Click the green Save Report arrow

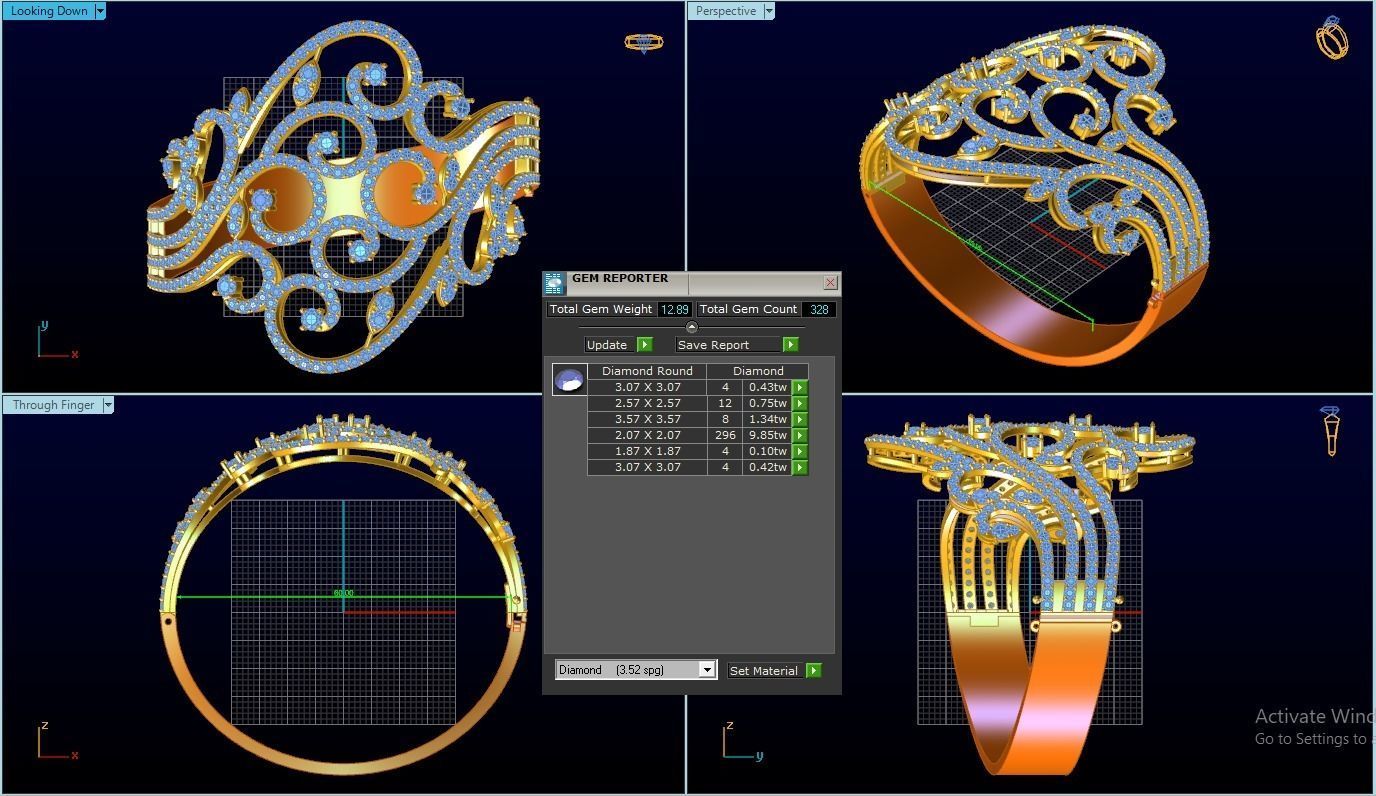[x=790, y=345]
